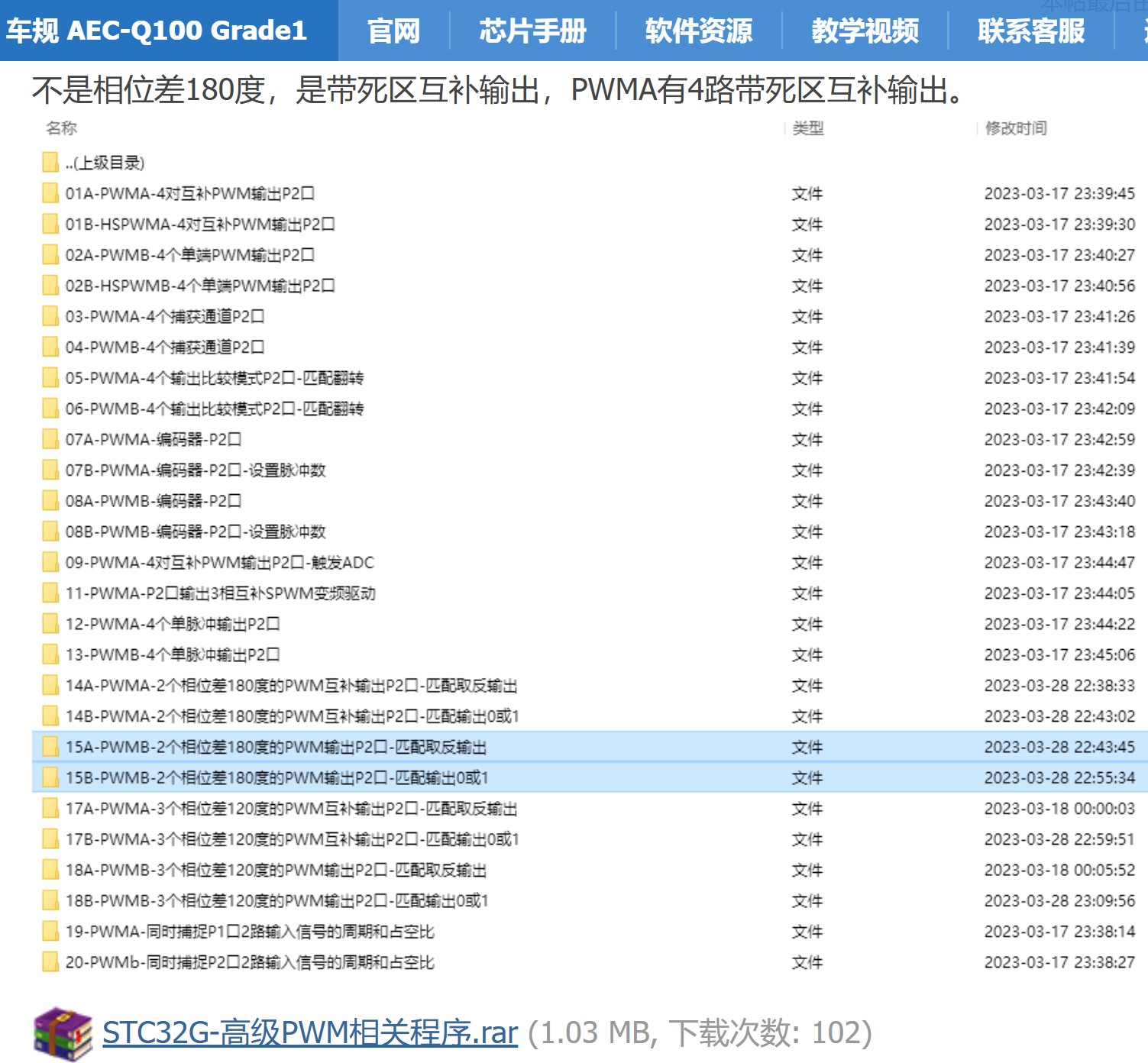This screenshot has width=1148, height=1063.
Task: Select 02A-PWMB-4个单端PWM输出P2口 folder name
Action: tap(189, 254)
